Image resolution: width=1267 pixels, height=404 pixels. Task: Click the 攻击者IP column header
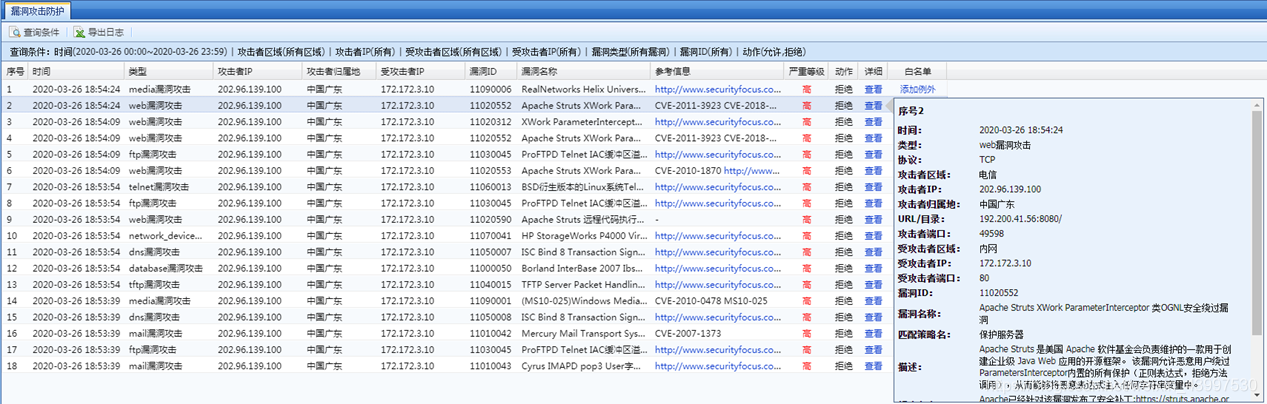tap(235, 72)
